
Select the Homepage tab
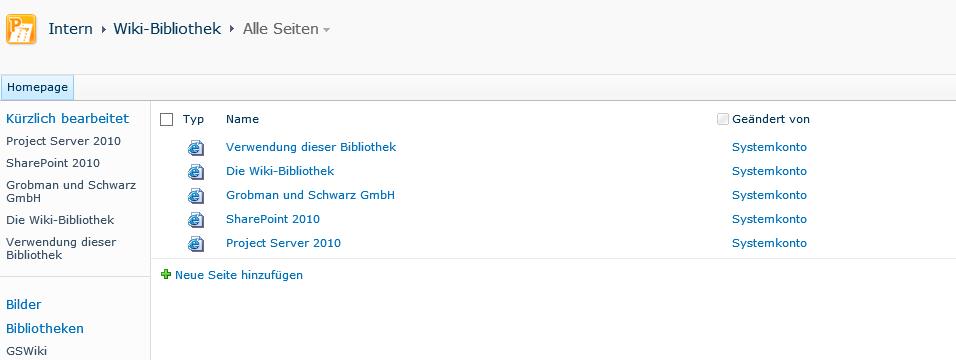click(37, 87)
